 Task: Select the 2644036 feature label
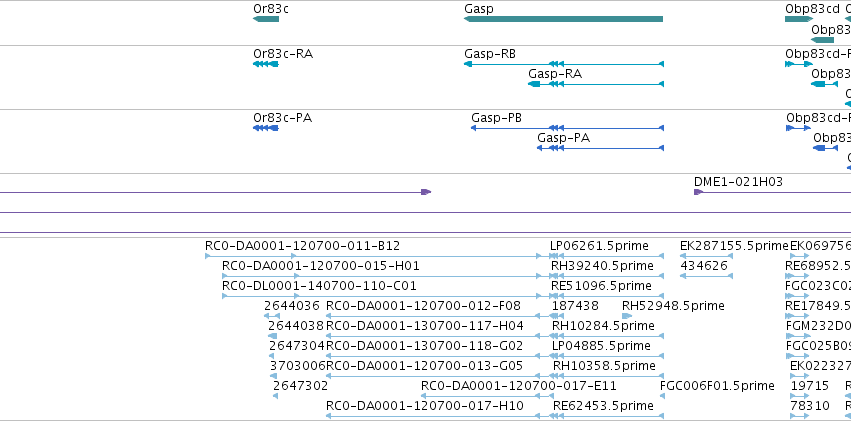[292, 306]
